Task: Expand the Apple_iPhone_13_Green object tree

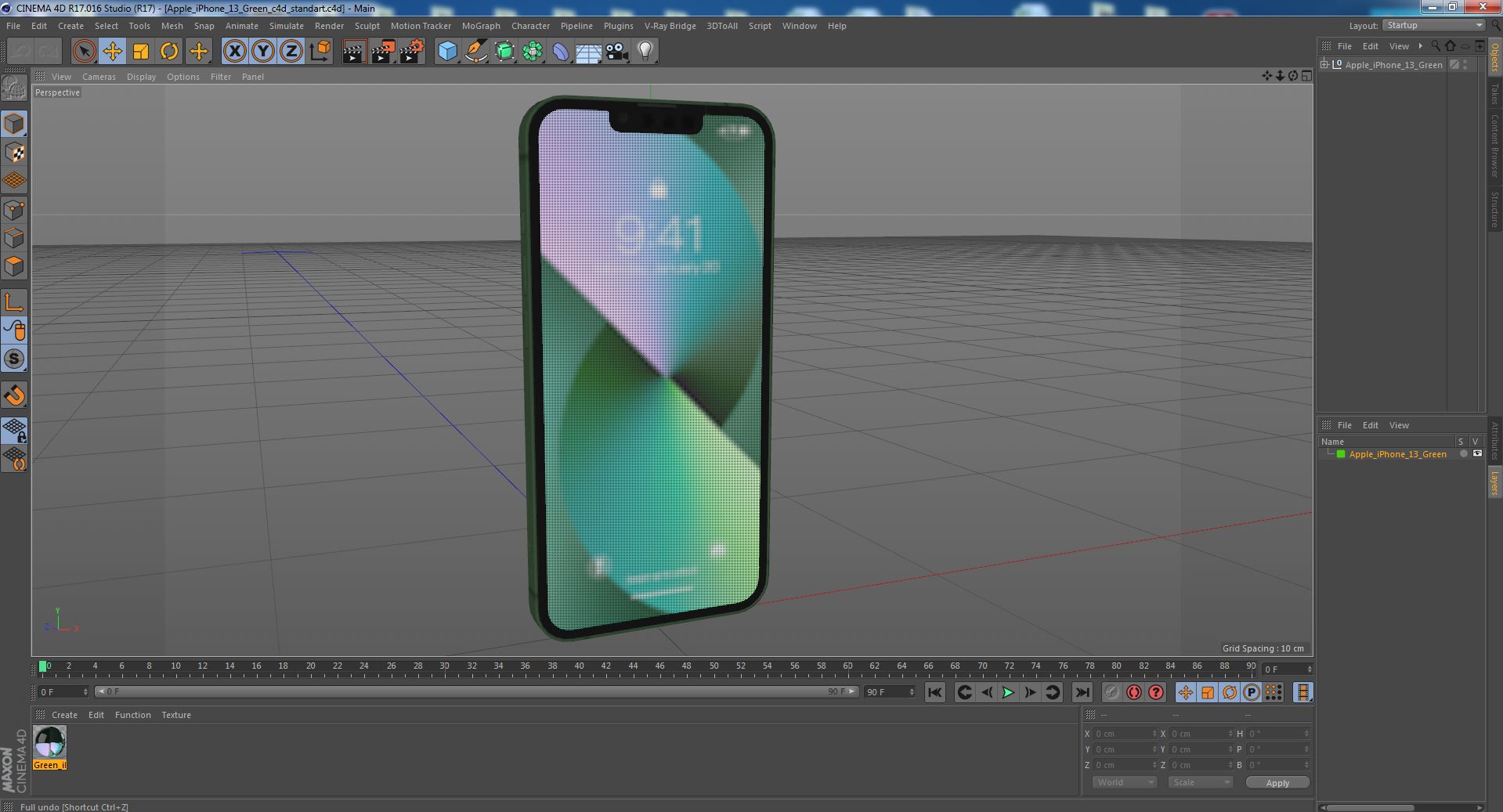Action: coord(1324,64)
